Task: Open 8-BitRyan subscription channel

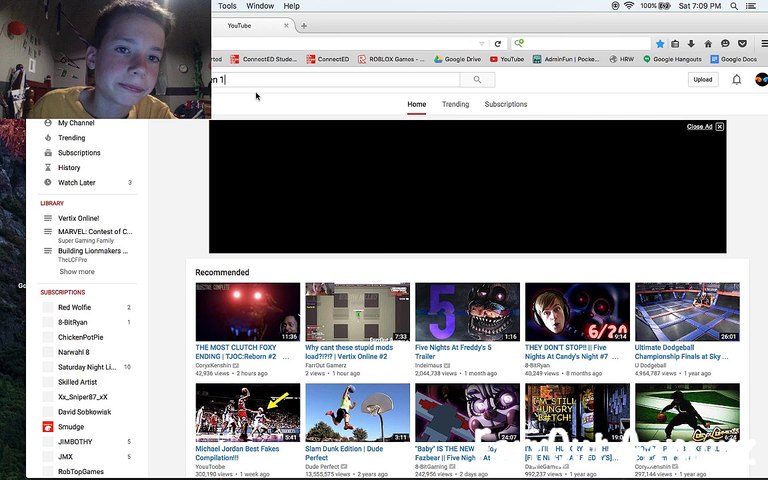Action: [72, 322]
